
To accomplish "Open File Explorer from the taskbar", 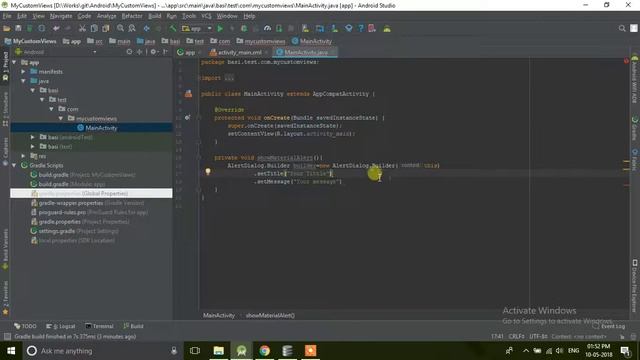I will pos(219,351).
